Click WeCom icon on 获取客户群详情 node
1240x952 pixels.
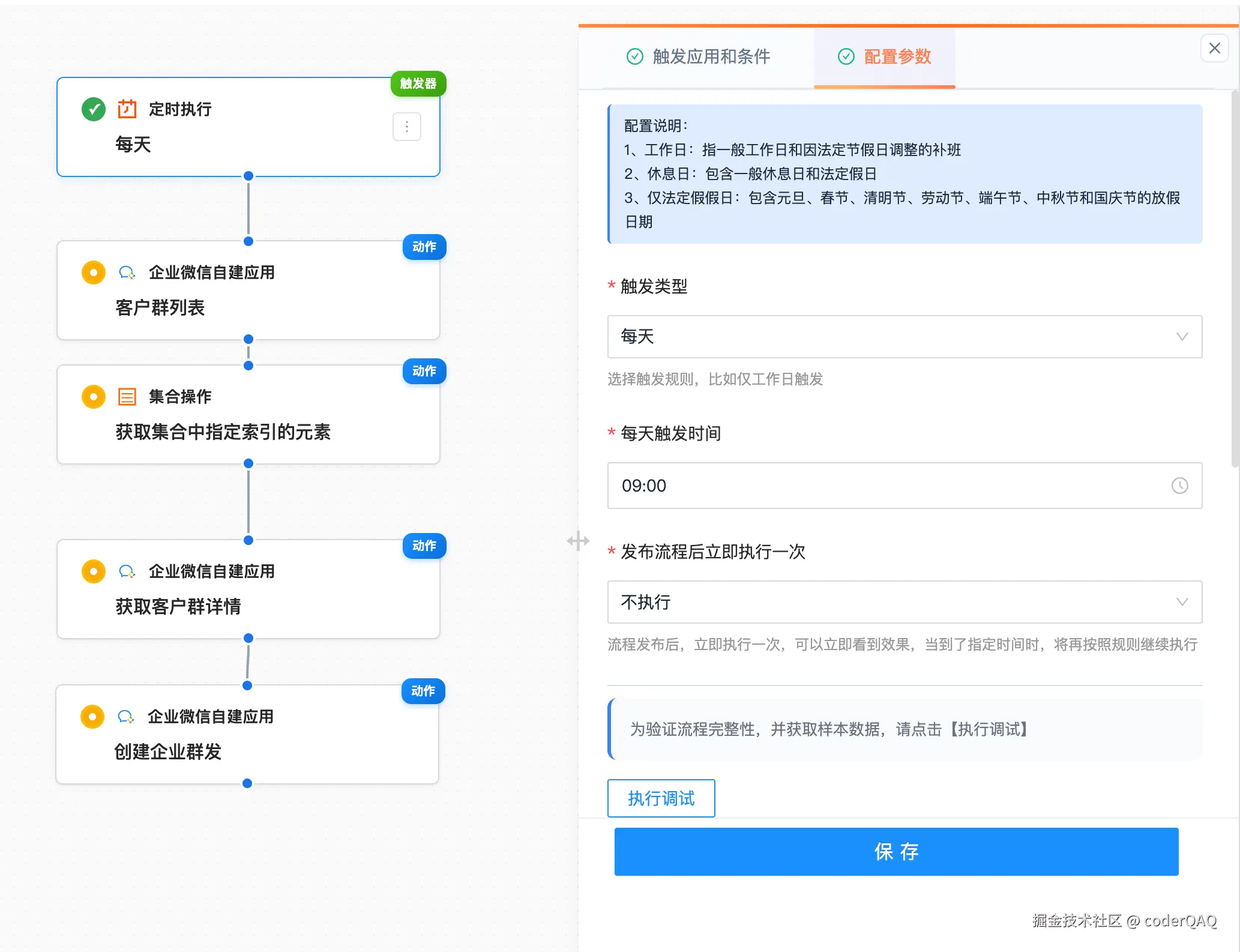pos(127,571)
